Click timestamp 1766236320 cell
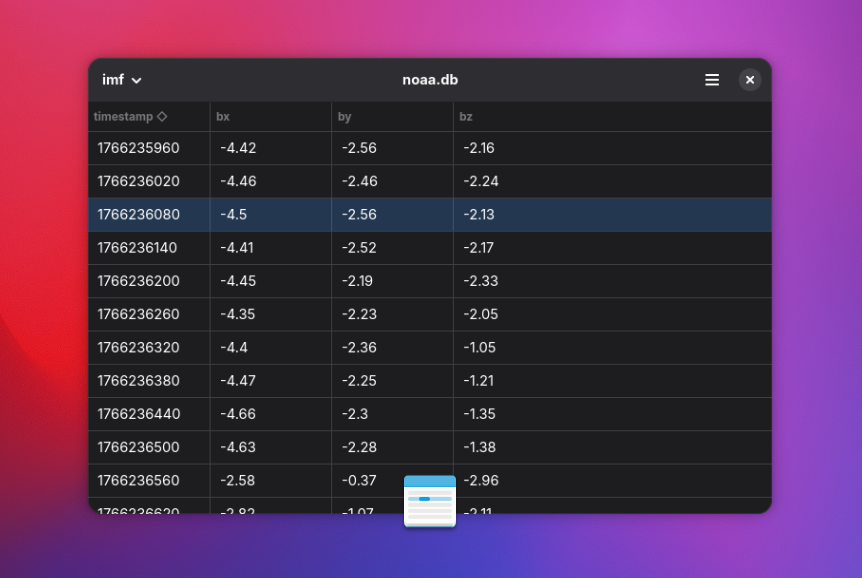862x578 pixels. click(139, 347)
